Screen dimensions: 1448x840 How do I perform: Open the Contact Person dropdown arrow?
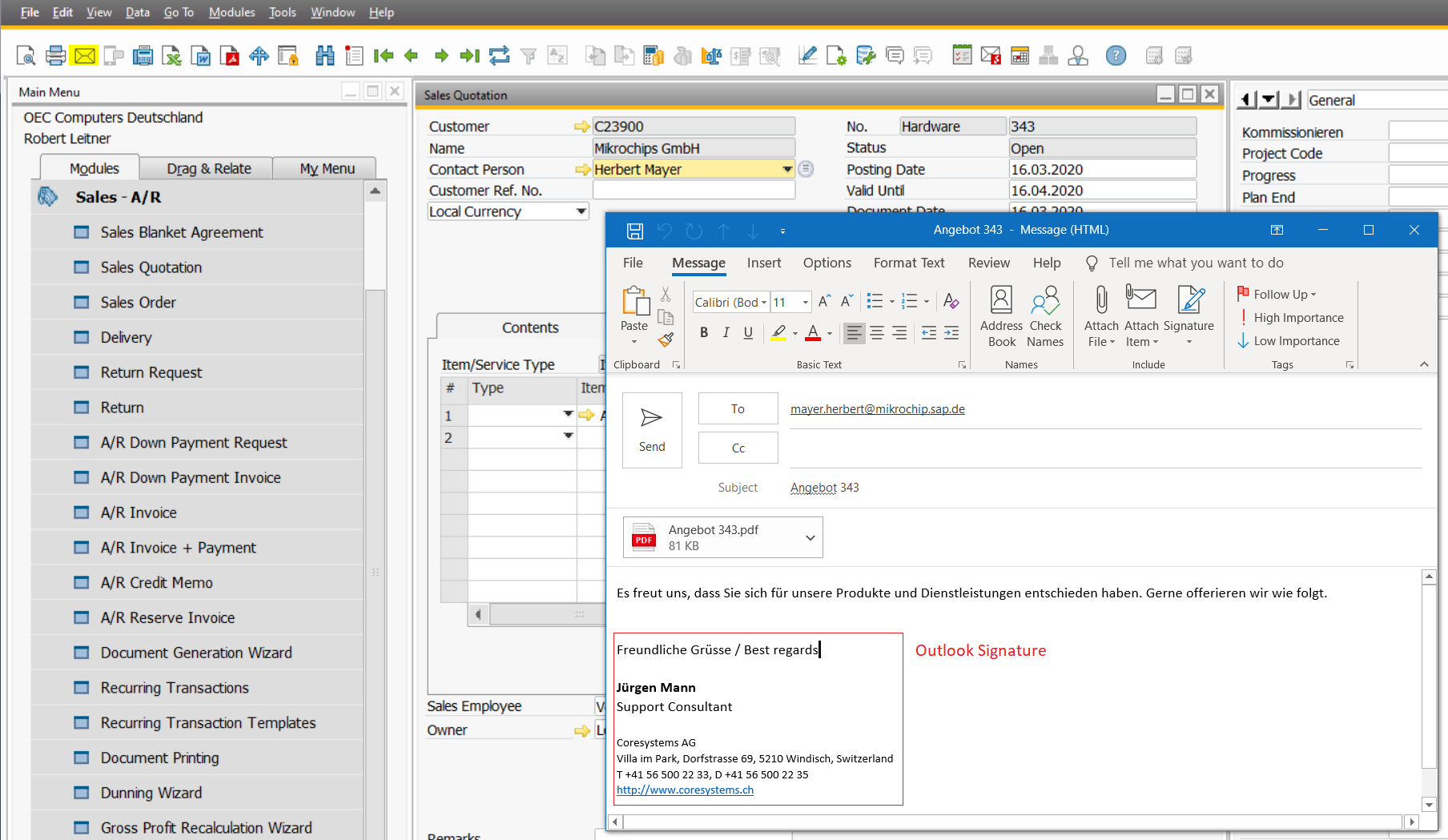point(787,169)
